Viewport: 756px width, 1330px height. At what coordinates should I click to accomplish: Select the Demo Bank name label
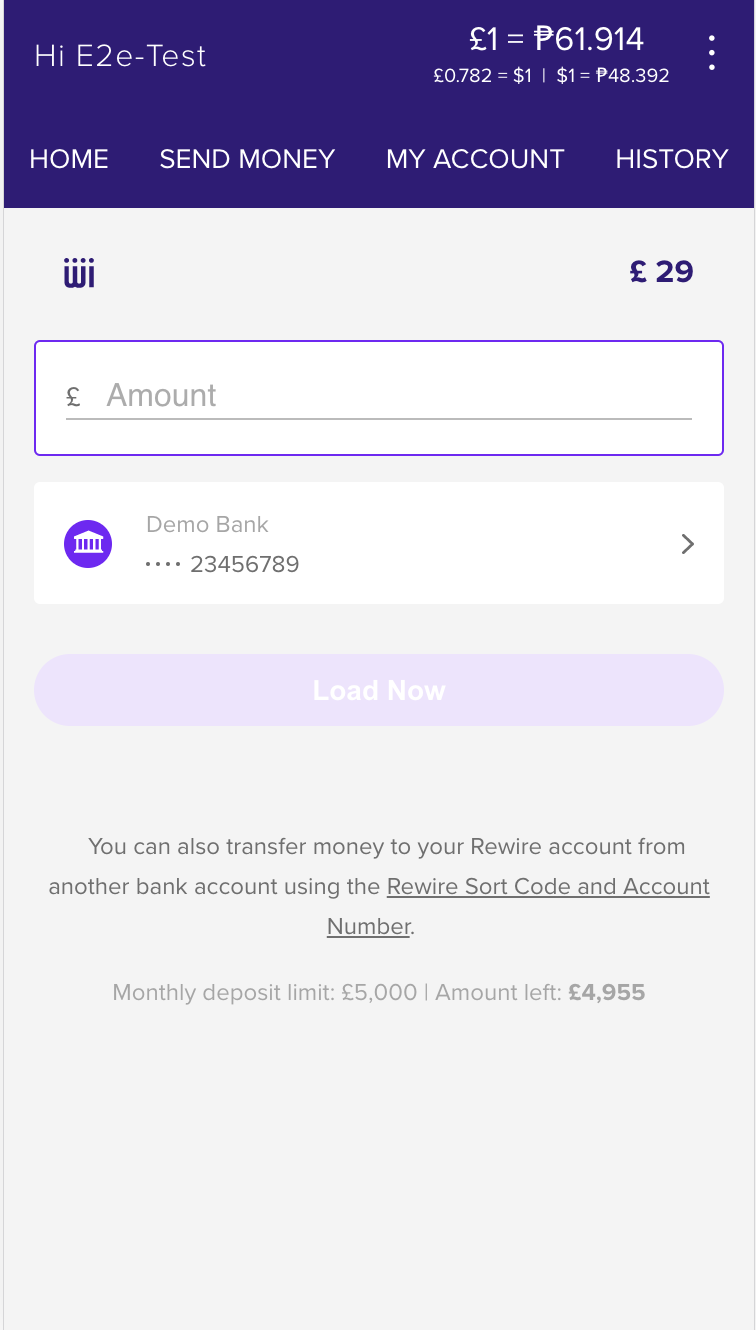(207, 524)
